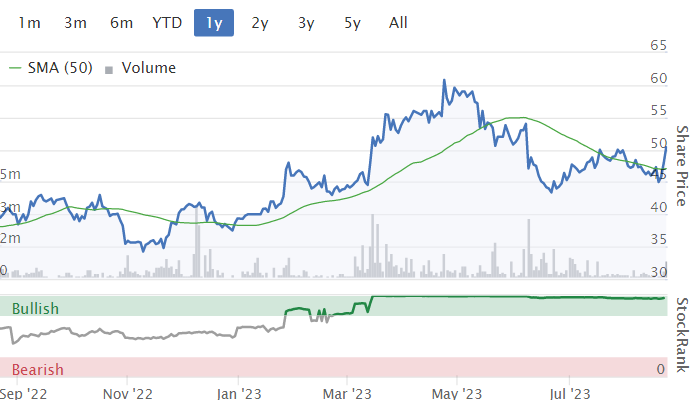Select the 3y time range
Image resolution: width=698 pixels, height=400 pixels.
pos(306,22)
